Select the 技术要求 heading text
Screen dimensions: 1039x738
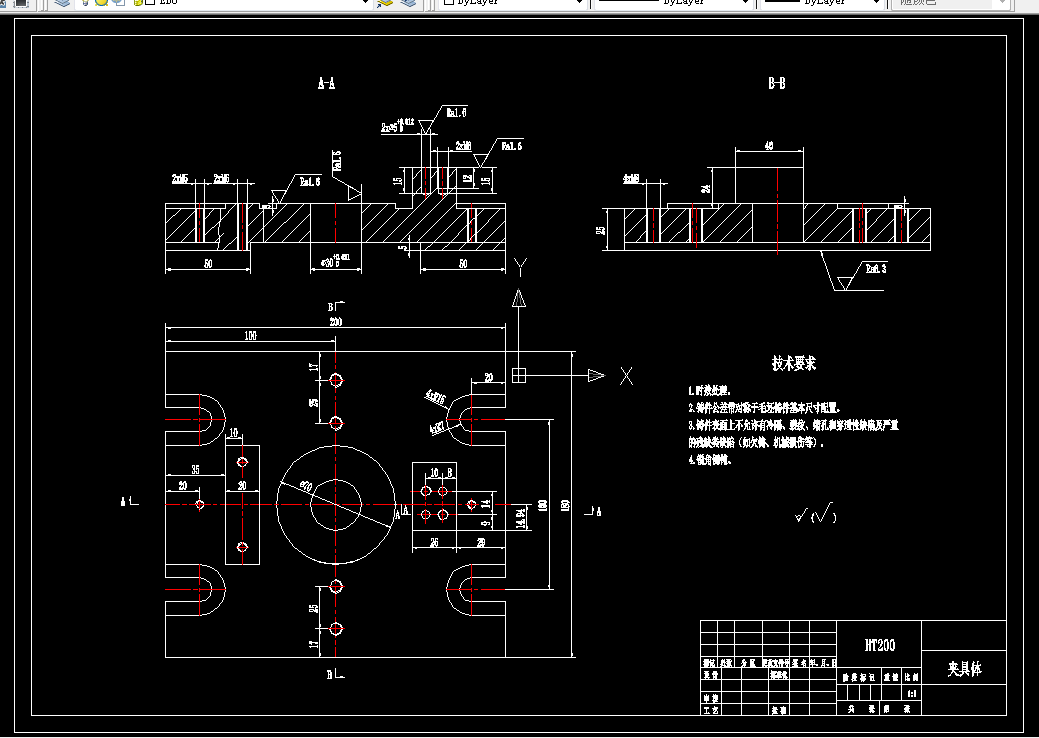coord(794,363)
